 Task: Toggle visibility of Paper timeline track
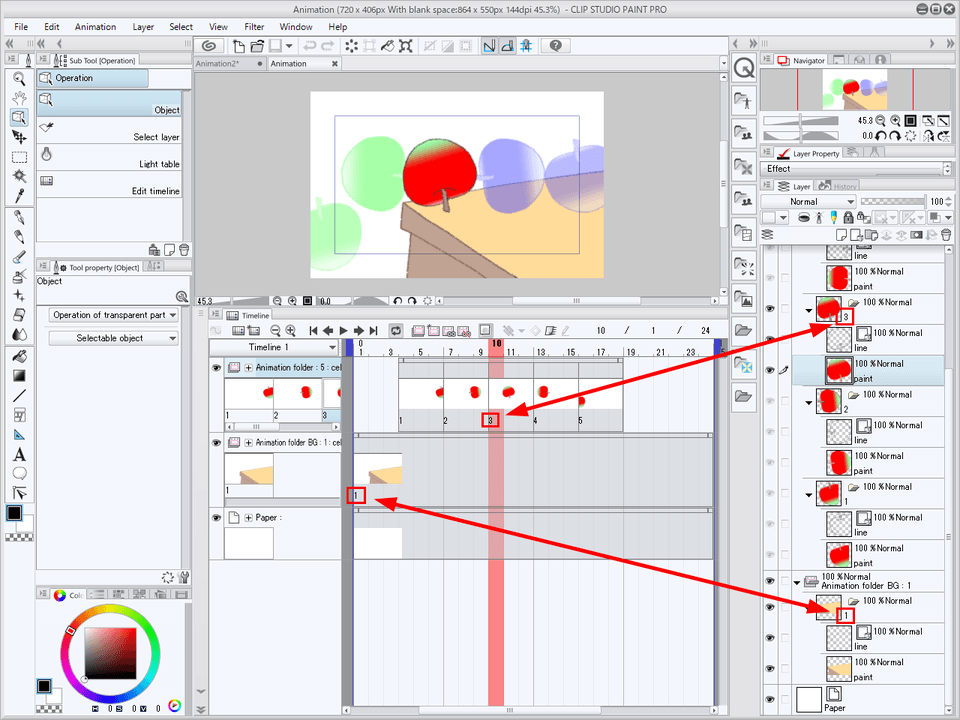[x=216, y=518]
